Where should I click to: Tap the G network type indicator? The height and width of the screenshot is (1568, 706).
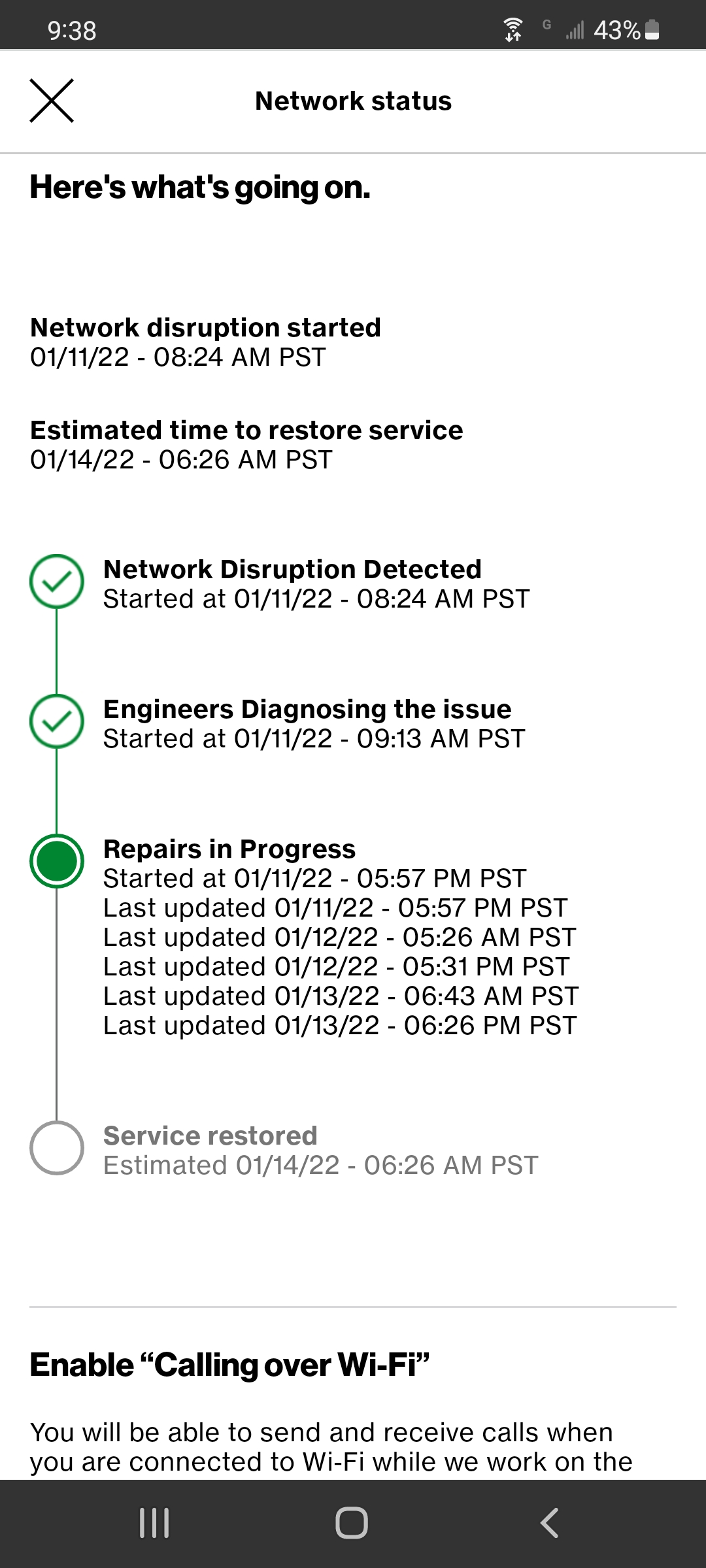[546, 25]
